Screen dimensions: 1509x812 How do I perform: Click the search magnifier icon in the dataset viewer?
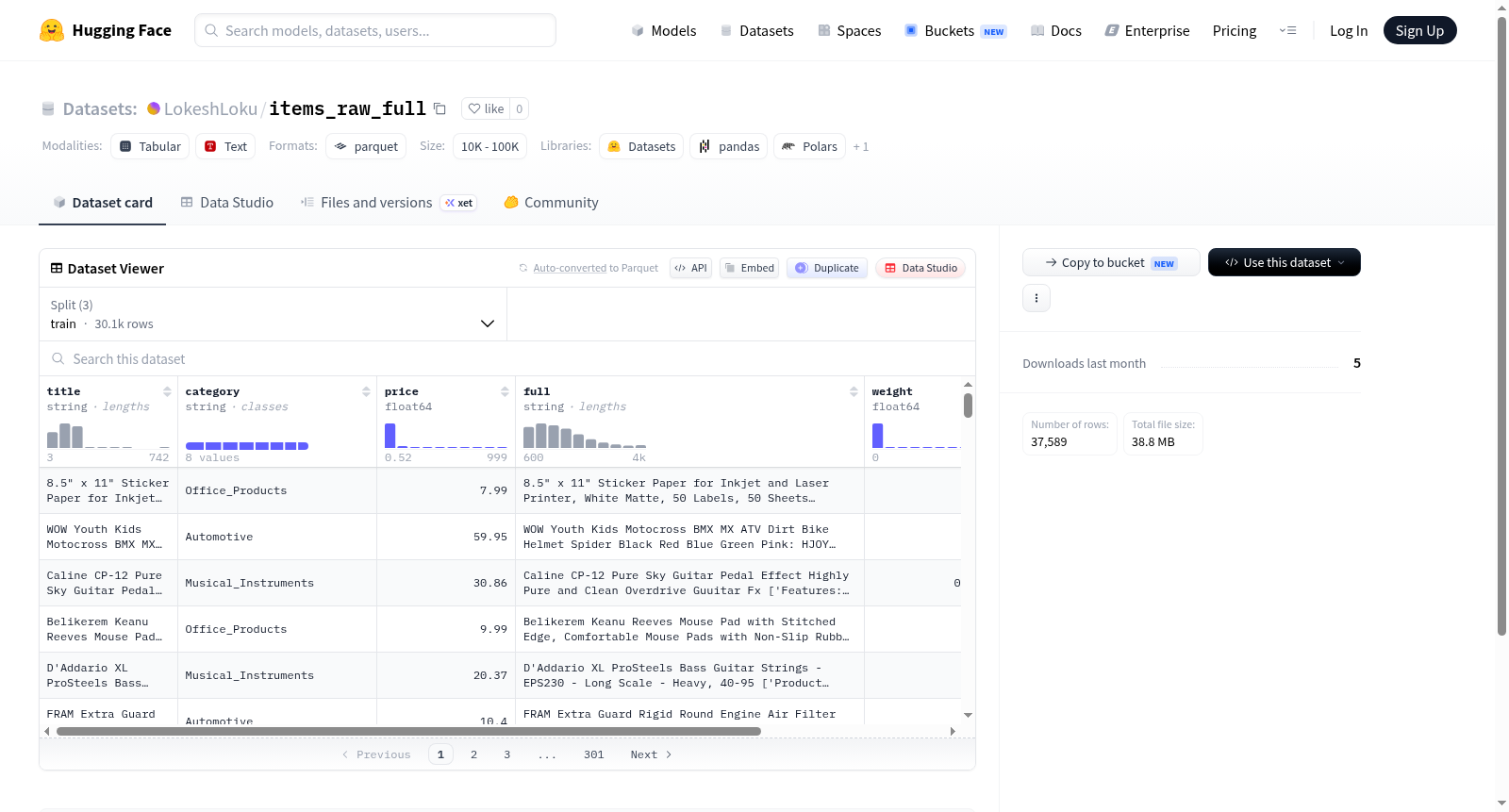(58, 359)
